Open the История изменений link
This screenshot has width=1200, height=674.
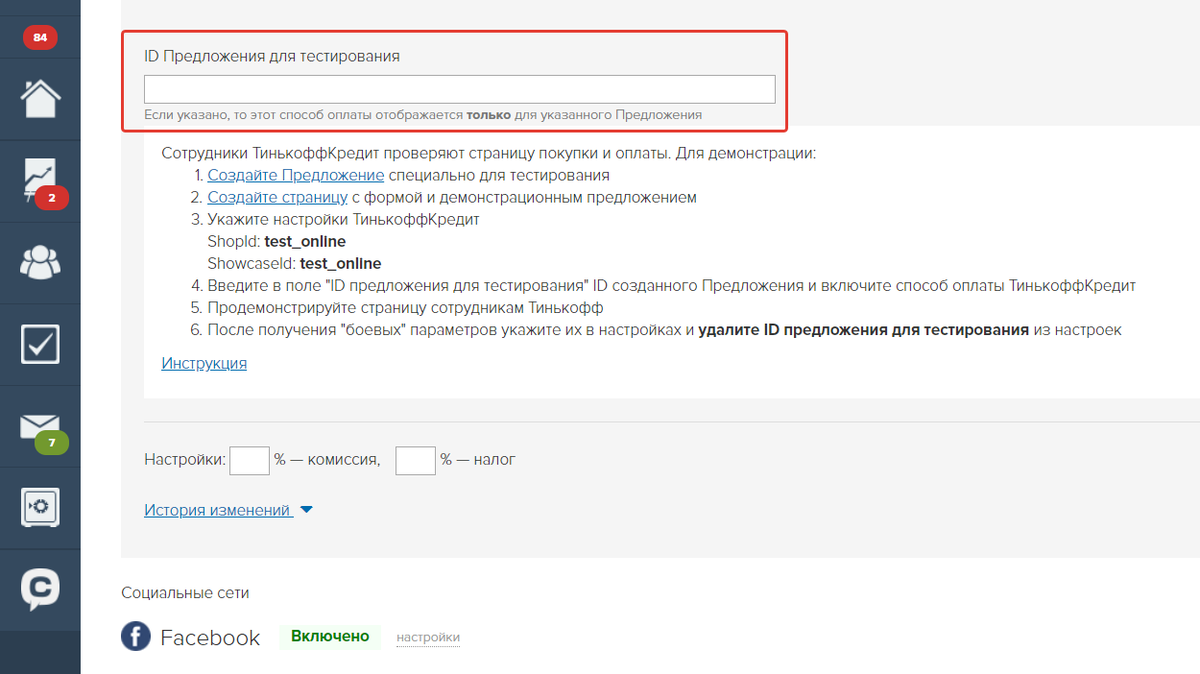[217, 510]
